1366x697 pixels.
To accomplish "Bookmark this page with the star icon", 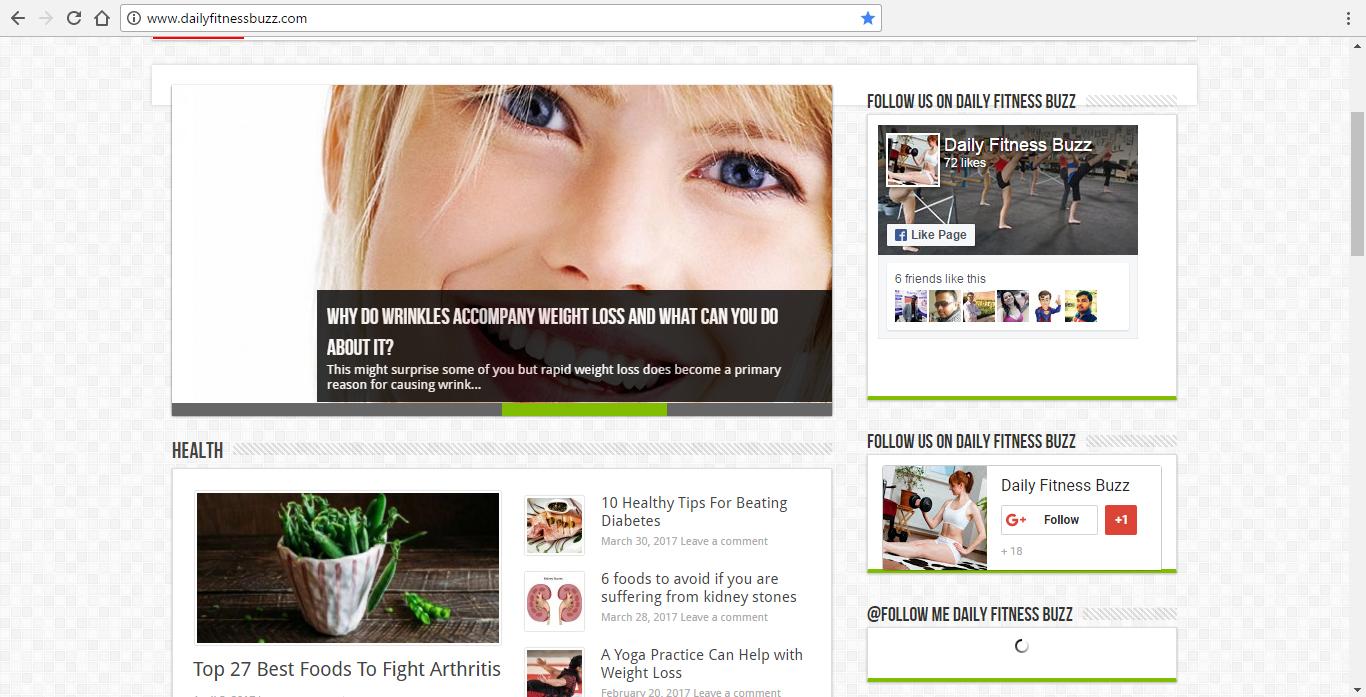I will [868, 17].
